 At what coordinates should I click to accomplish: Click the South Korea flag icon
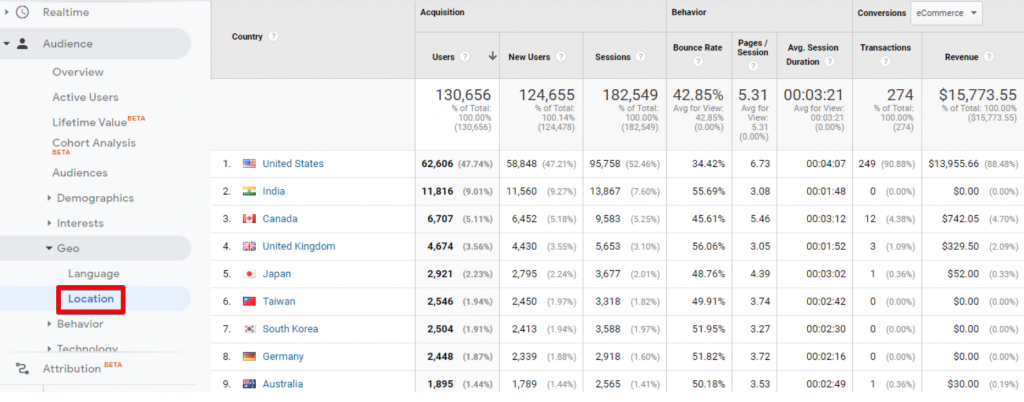249,329
